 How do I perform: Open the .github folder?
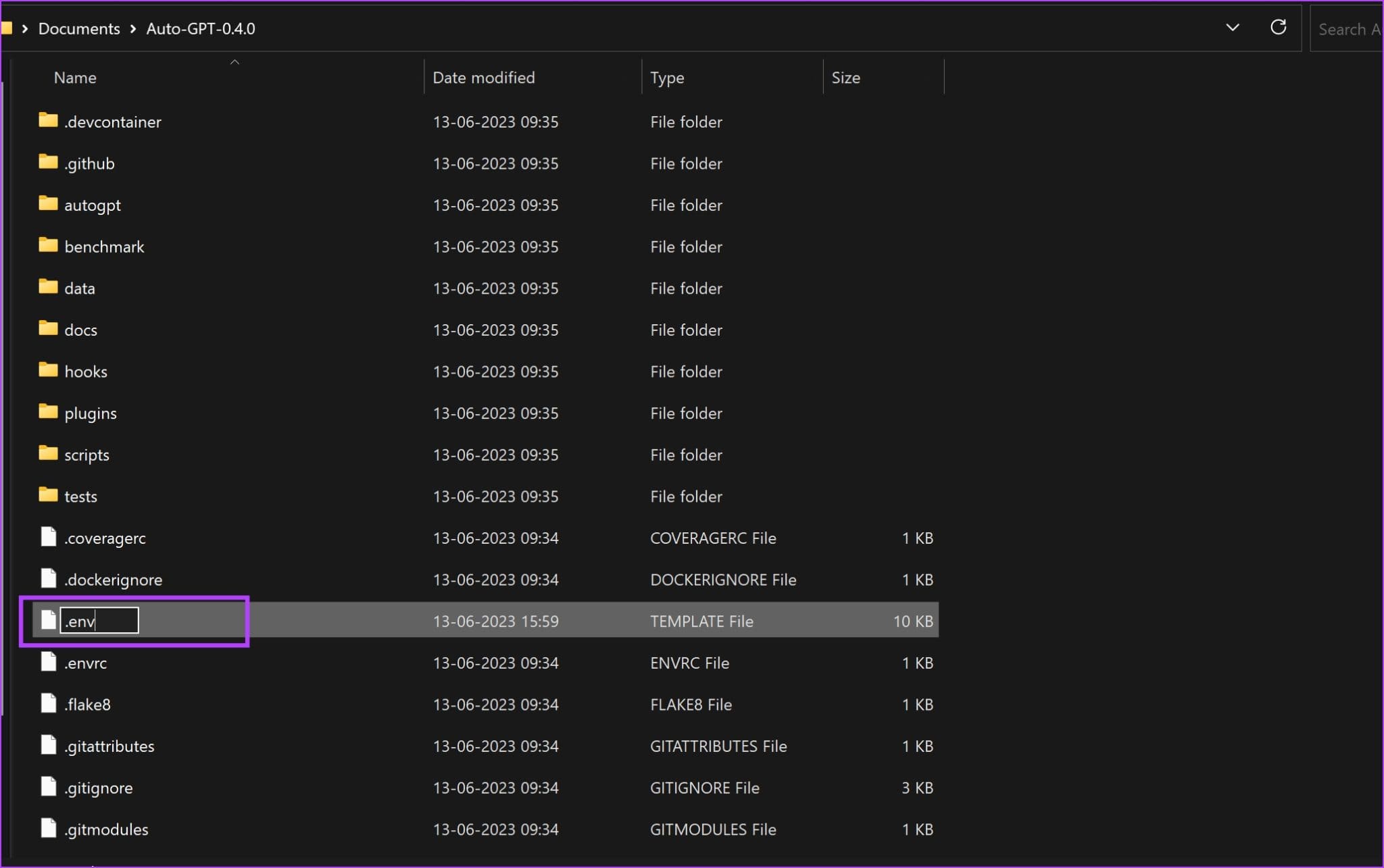point(88,163)
